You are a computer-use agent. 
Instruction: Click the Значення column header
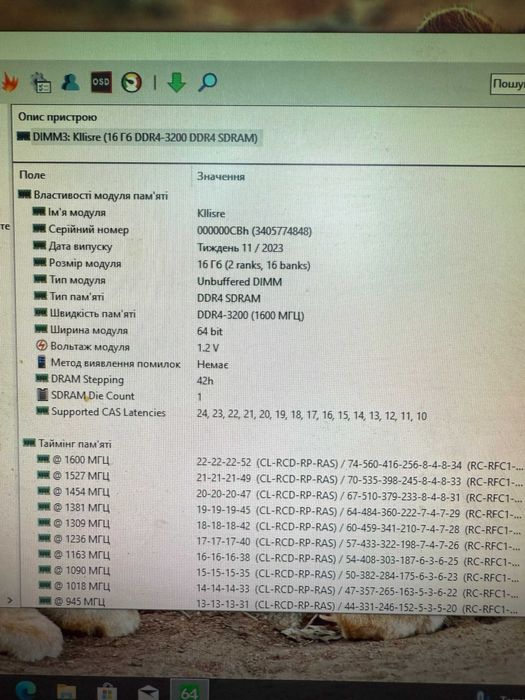(x=221, y=177)
